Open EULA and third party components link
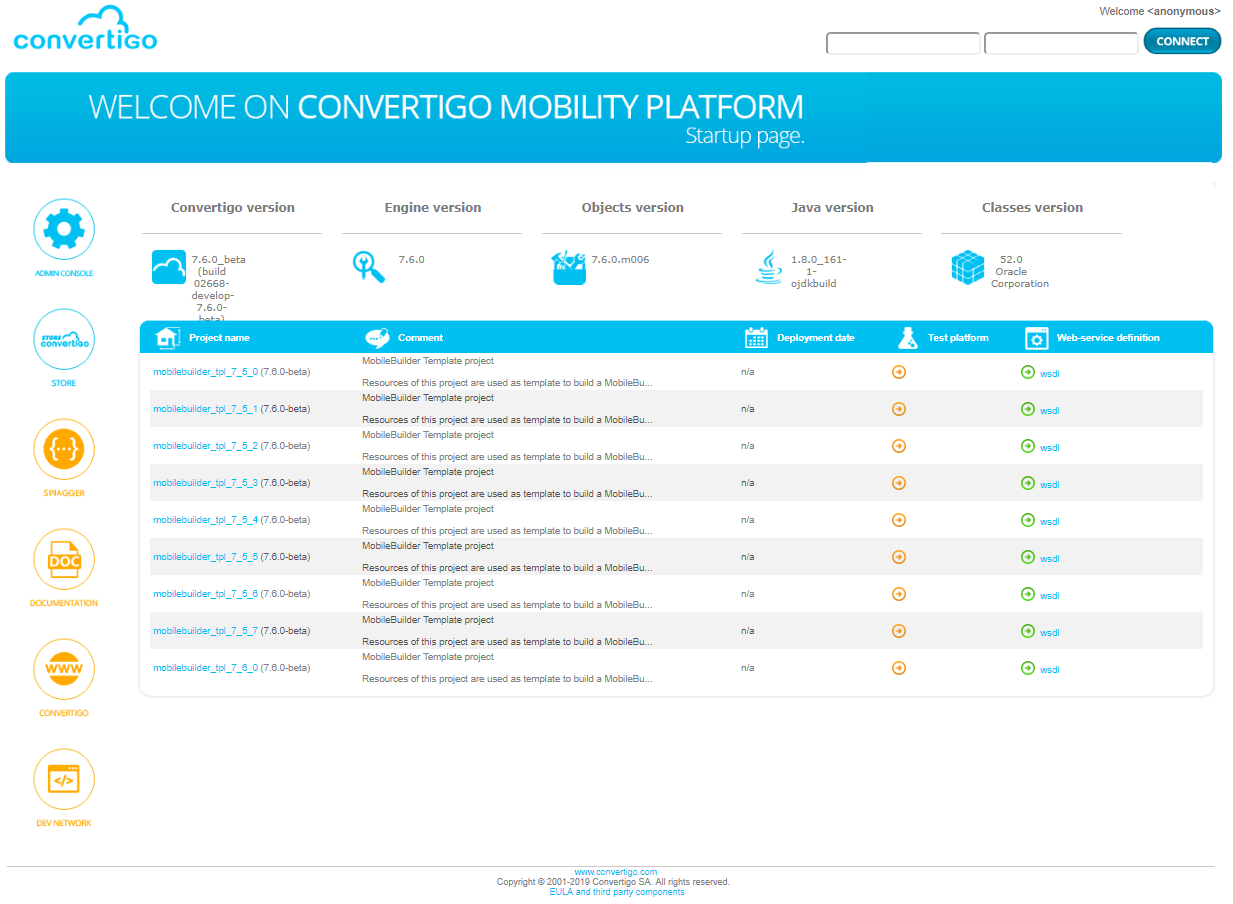1233x904 pixels. (x=616, y=892)
